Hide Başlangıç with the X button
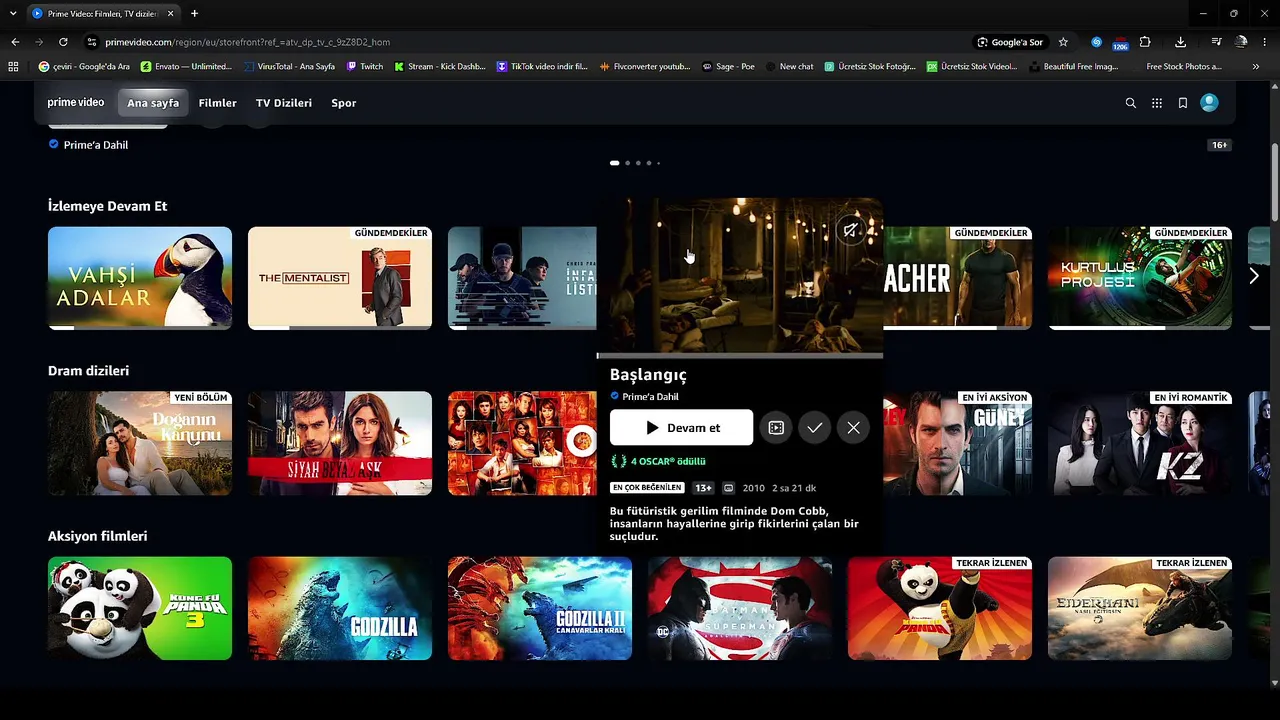 click(x=853, y=428)
